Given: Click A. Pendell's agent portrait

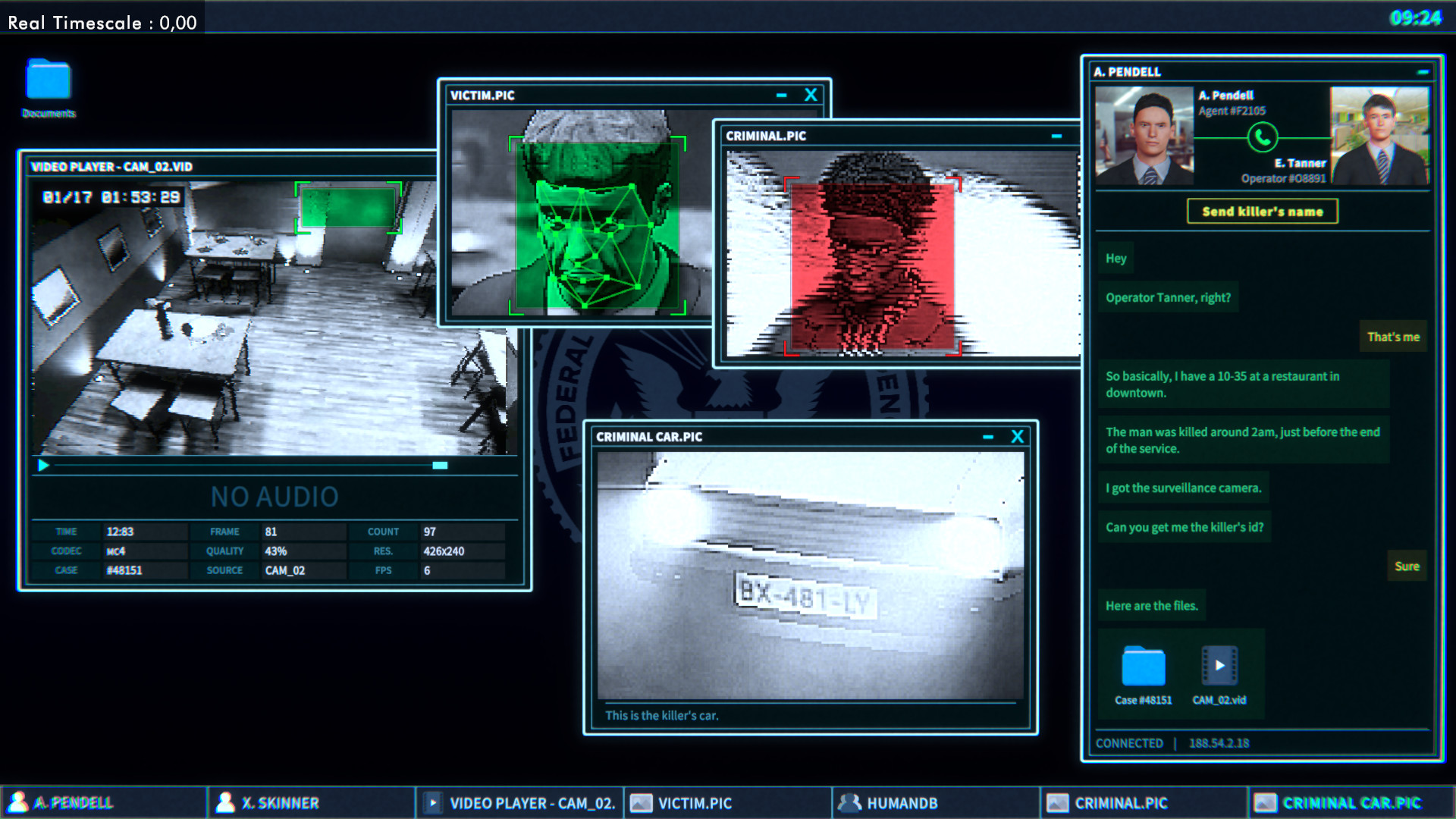Looking at the screenshot, I should [1144, 136].
